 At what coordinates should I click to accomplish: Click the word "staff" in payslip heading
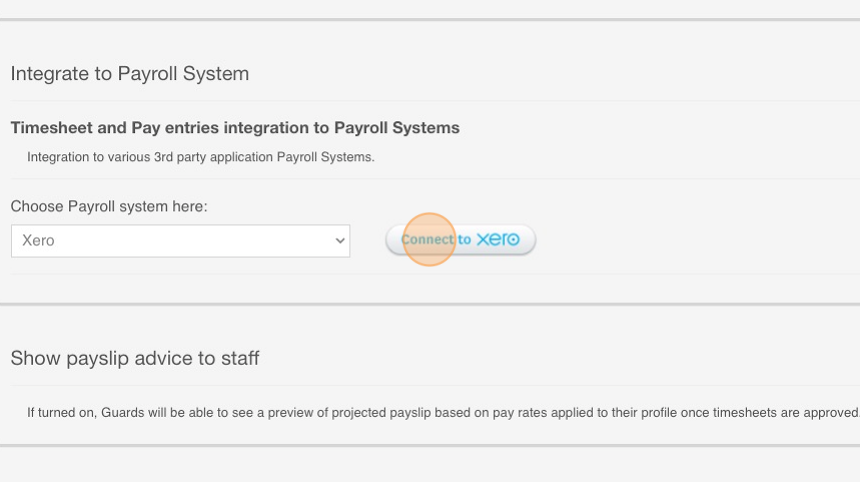pyautogui.click(x=240, y=358)
